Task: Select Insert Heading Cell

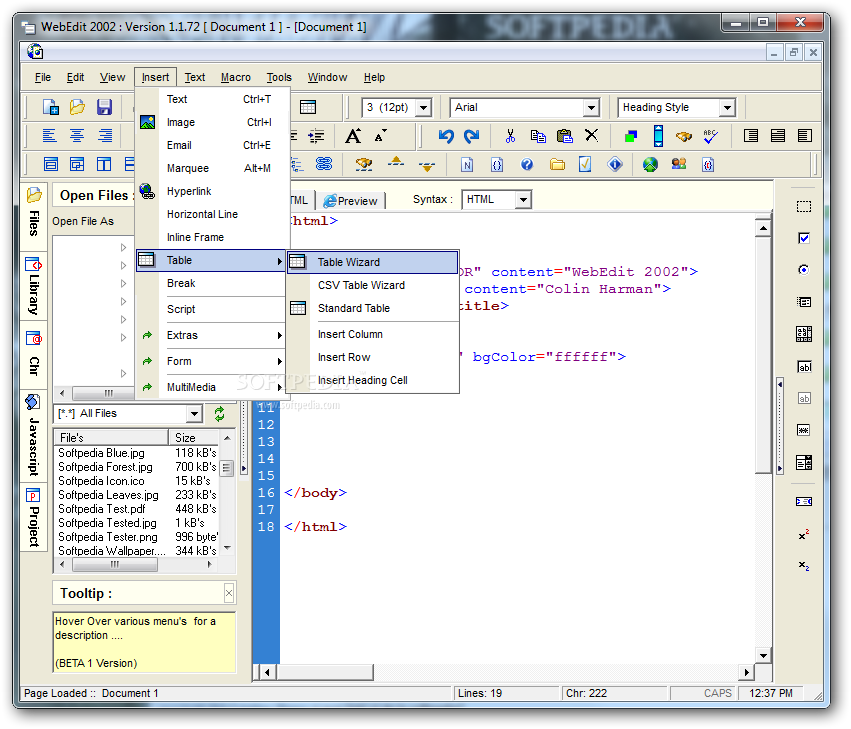Action: click(x=372, y=381)
